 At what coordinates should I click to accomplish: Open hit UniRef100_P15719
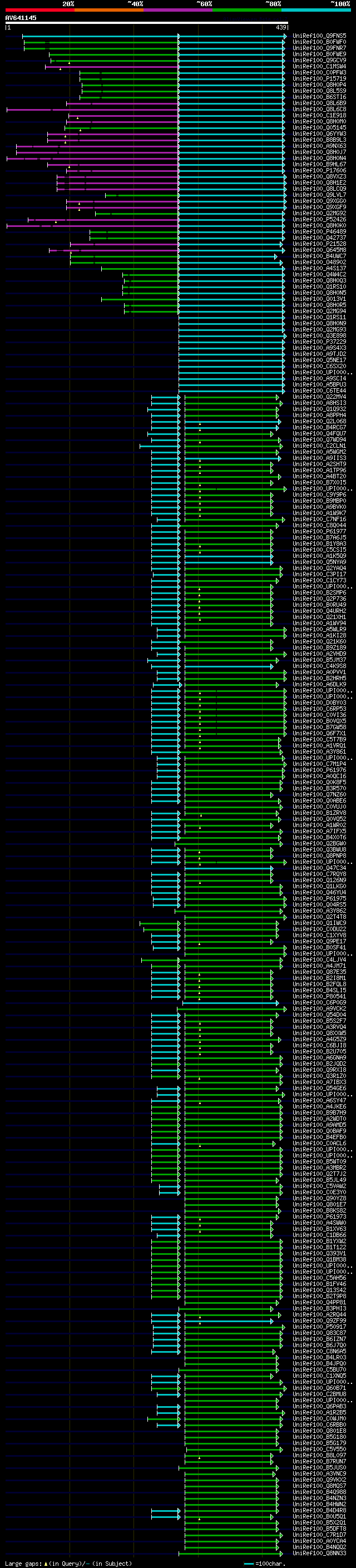click(319, 78)
